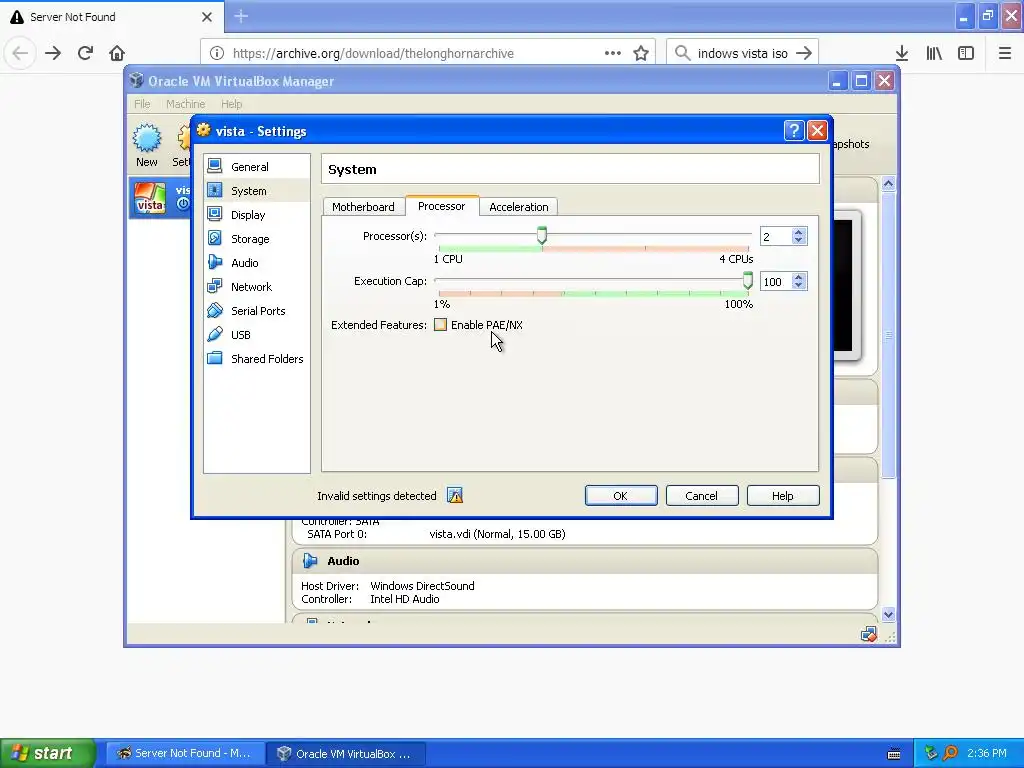Open page actions three-dots menu

pyautogui.click(x=613, y=54)
